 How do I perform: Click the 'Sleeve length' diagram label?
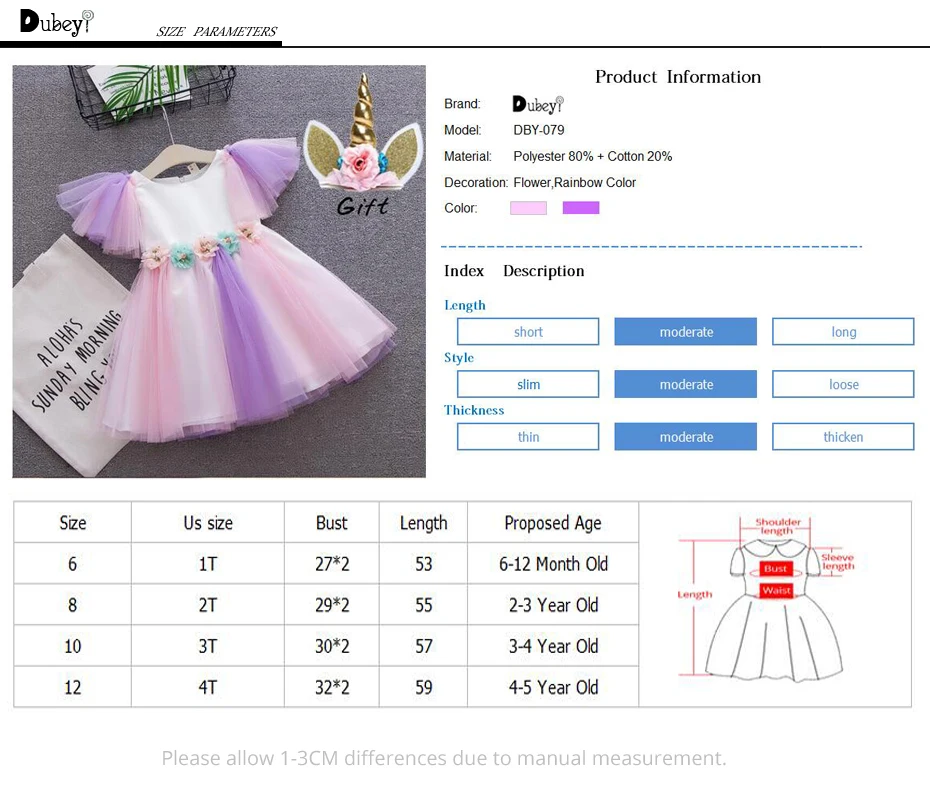[x=837, y=562]
